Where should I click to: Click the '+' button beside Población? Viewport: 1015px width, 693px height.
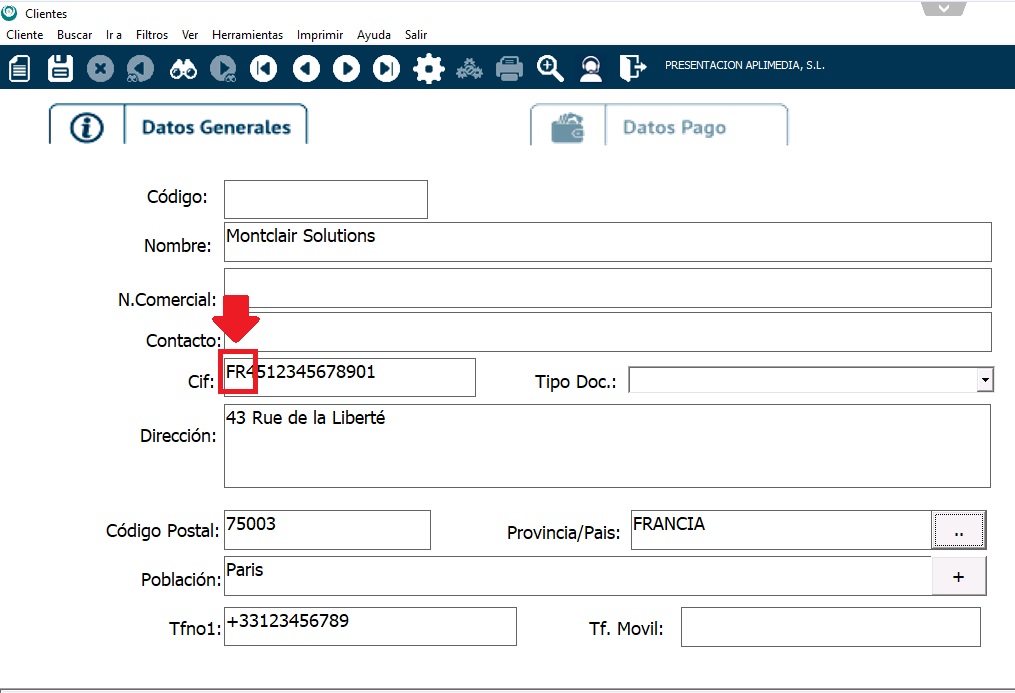pos(959,576)
